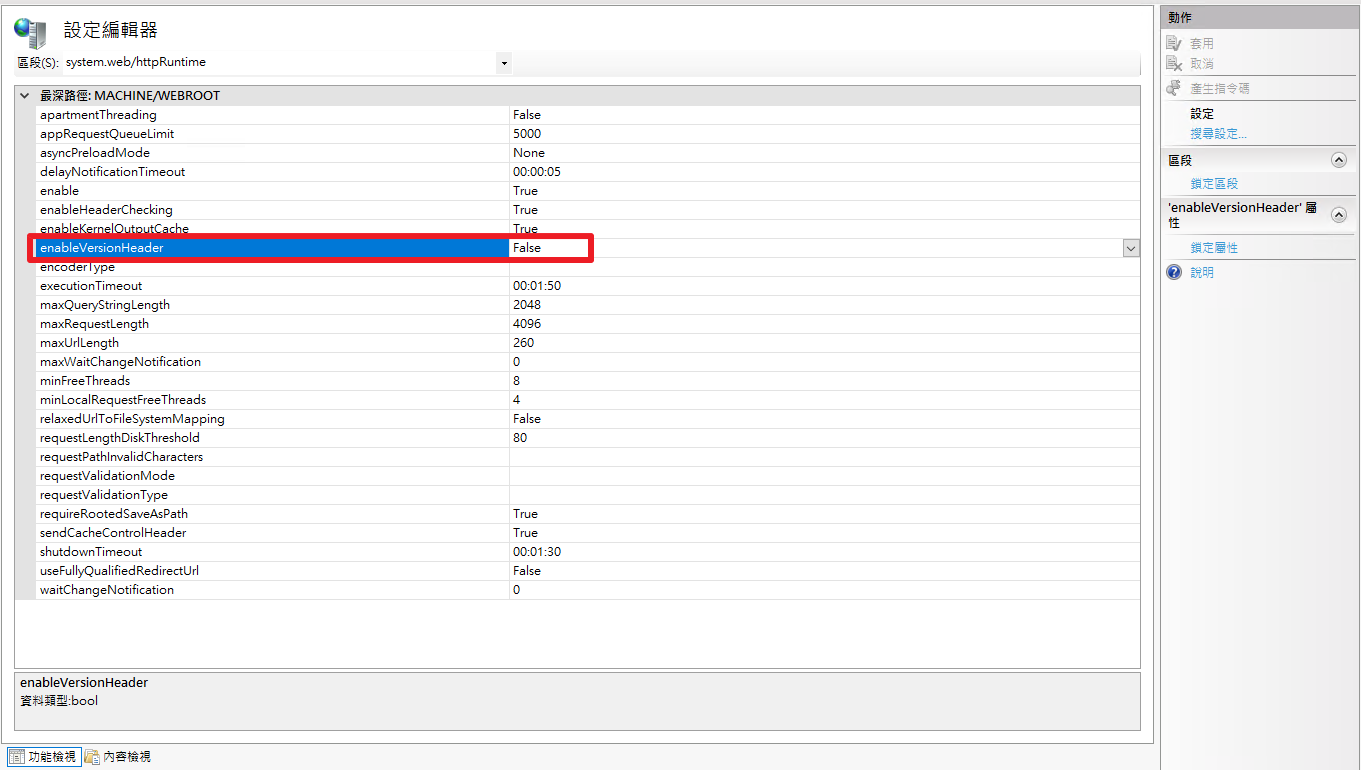Collapse the 區段 group in the actions pane

click(1338, 160)
